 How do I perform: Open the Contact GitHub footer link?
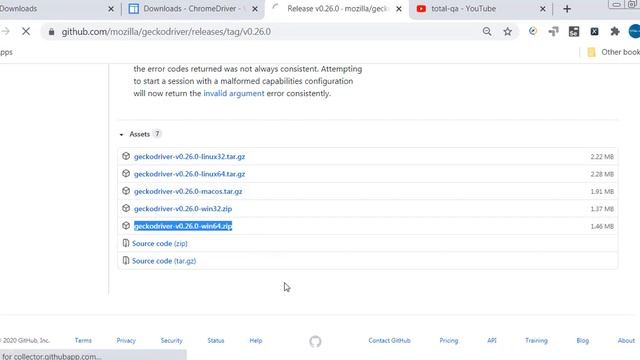tap(389, 340)
